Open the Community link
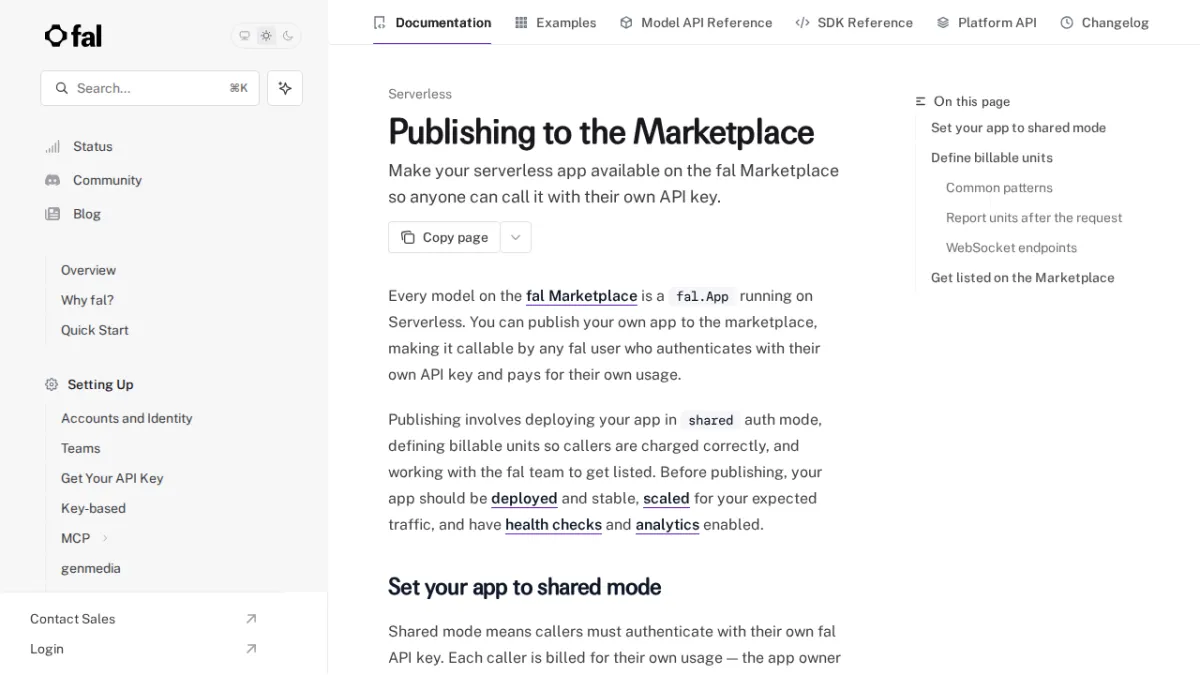Viewport: 1200px width, 675px height. click(107, 180)
